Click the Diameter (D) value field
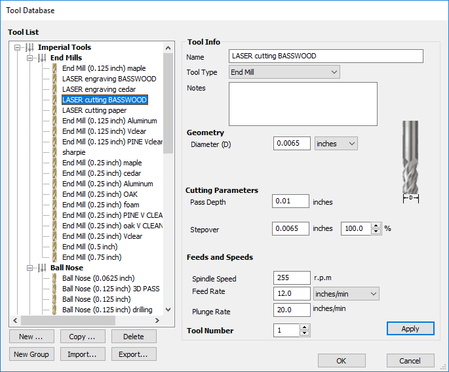This screenshot has width=449, height=372. pos(292,143)
